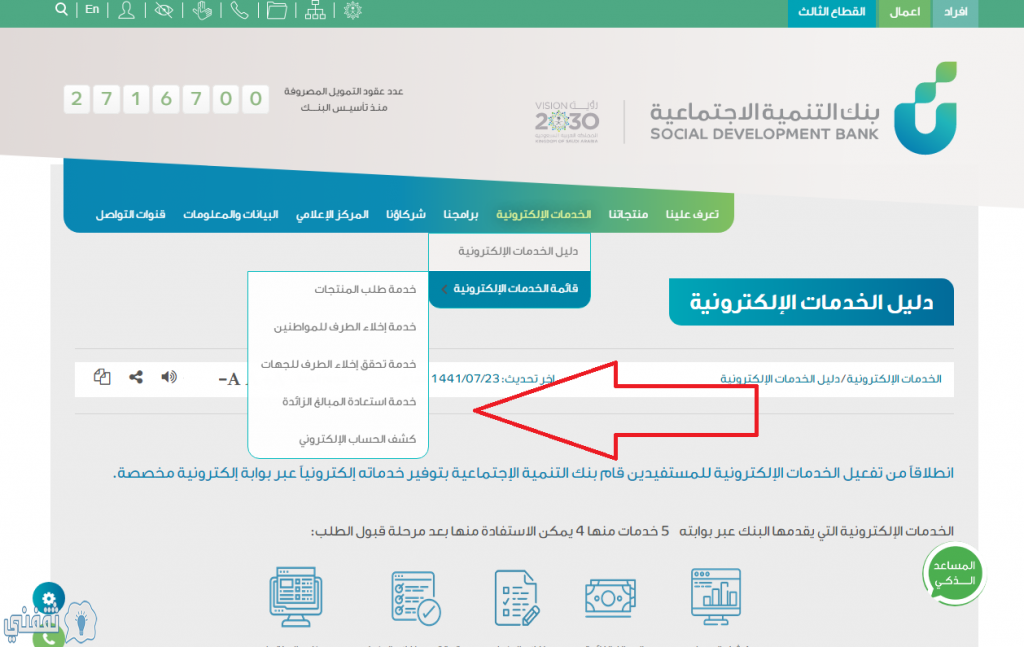Viewport: 1024px width, 647px height.
Task: Click the phone handset icon in top bar
Action: pyautogui.click(x=240, y=10)
